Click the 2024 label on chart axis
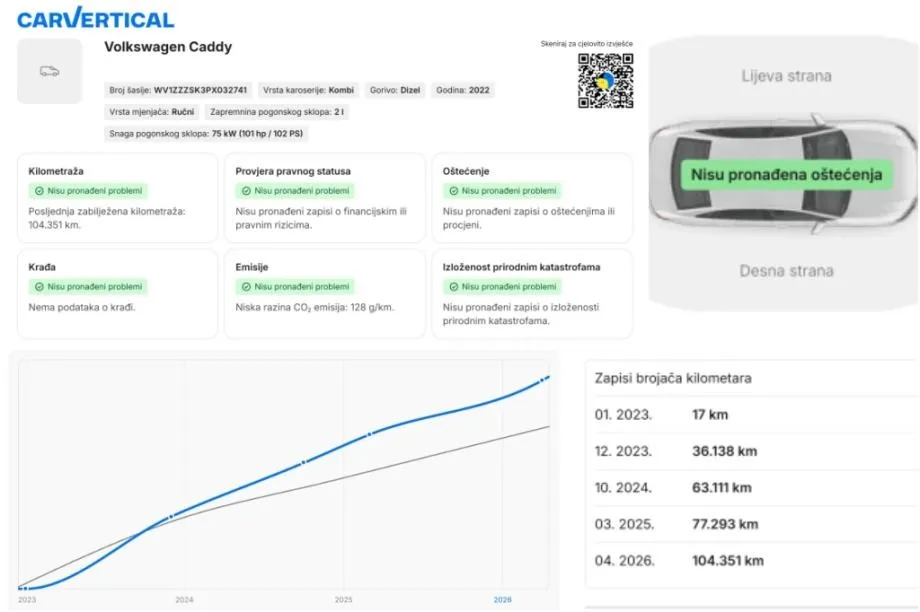The height and width of the screenshot is (612, 920). coord(184,600)
